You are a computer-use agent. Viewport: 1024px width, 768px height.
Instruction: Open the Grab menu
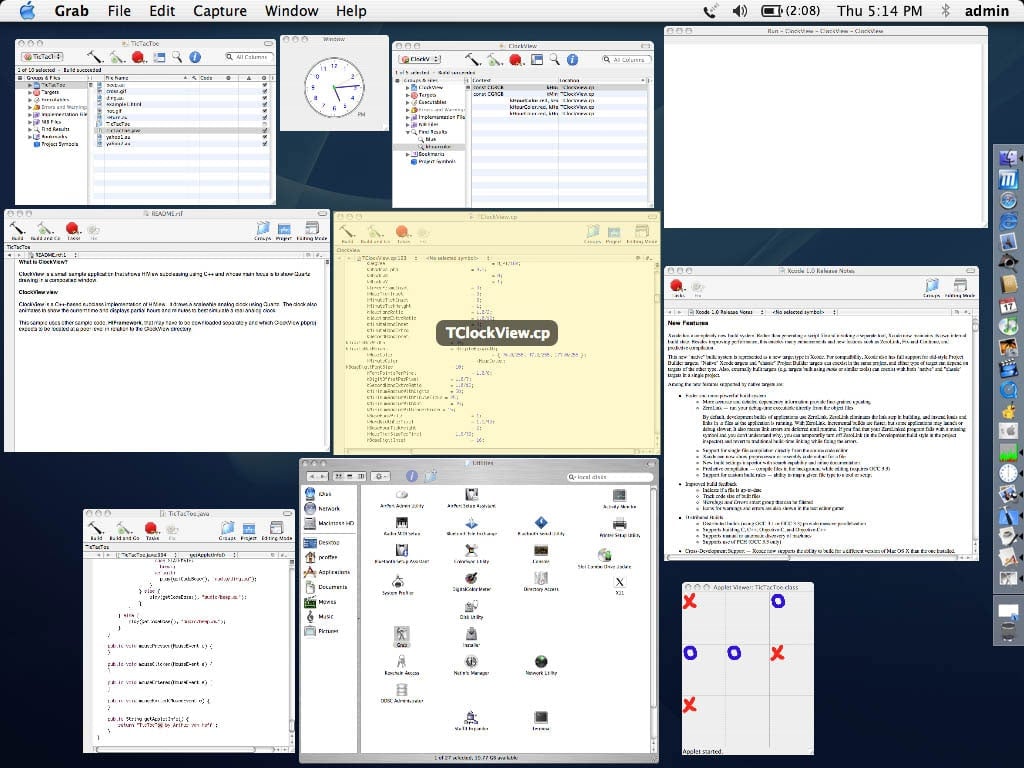click(x=71, y=11)
